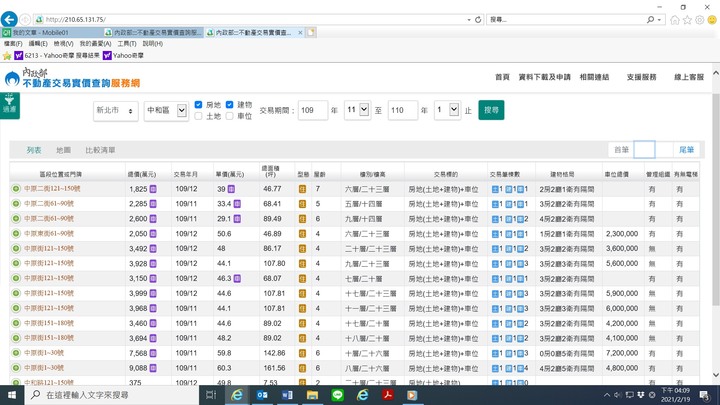Click the vertical page scrollbar thumb
This screenshot has height=405, width=720.
[x=716, y=199]
